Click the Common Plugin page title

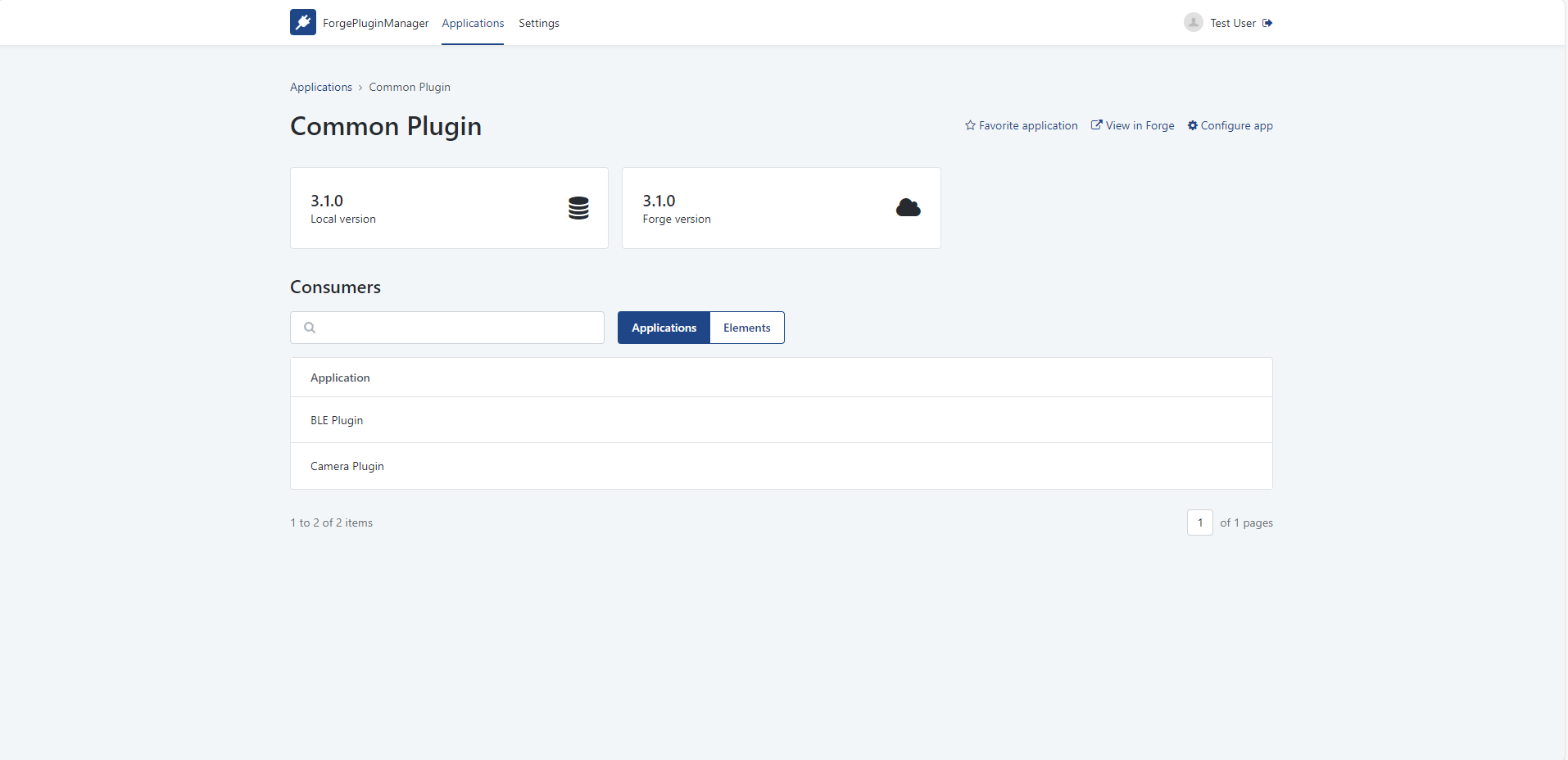click(x=386, y=126)
